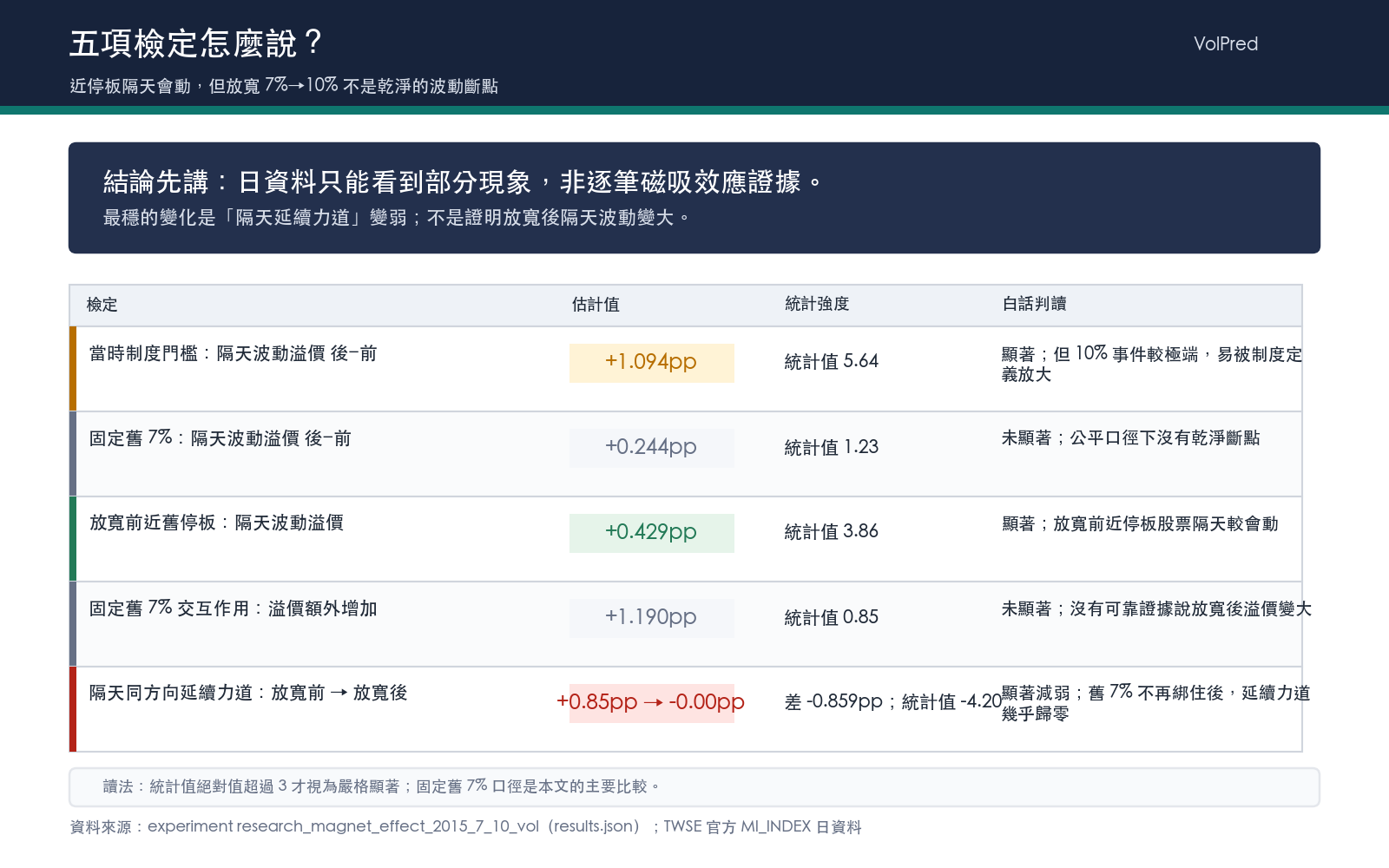Click the VolPred label in header
The height and width of the screenshot is (868, 1389).
point(1225,43)
